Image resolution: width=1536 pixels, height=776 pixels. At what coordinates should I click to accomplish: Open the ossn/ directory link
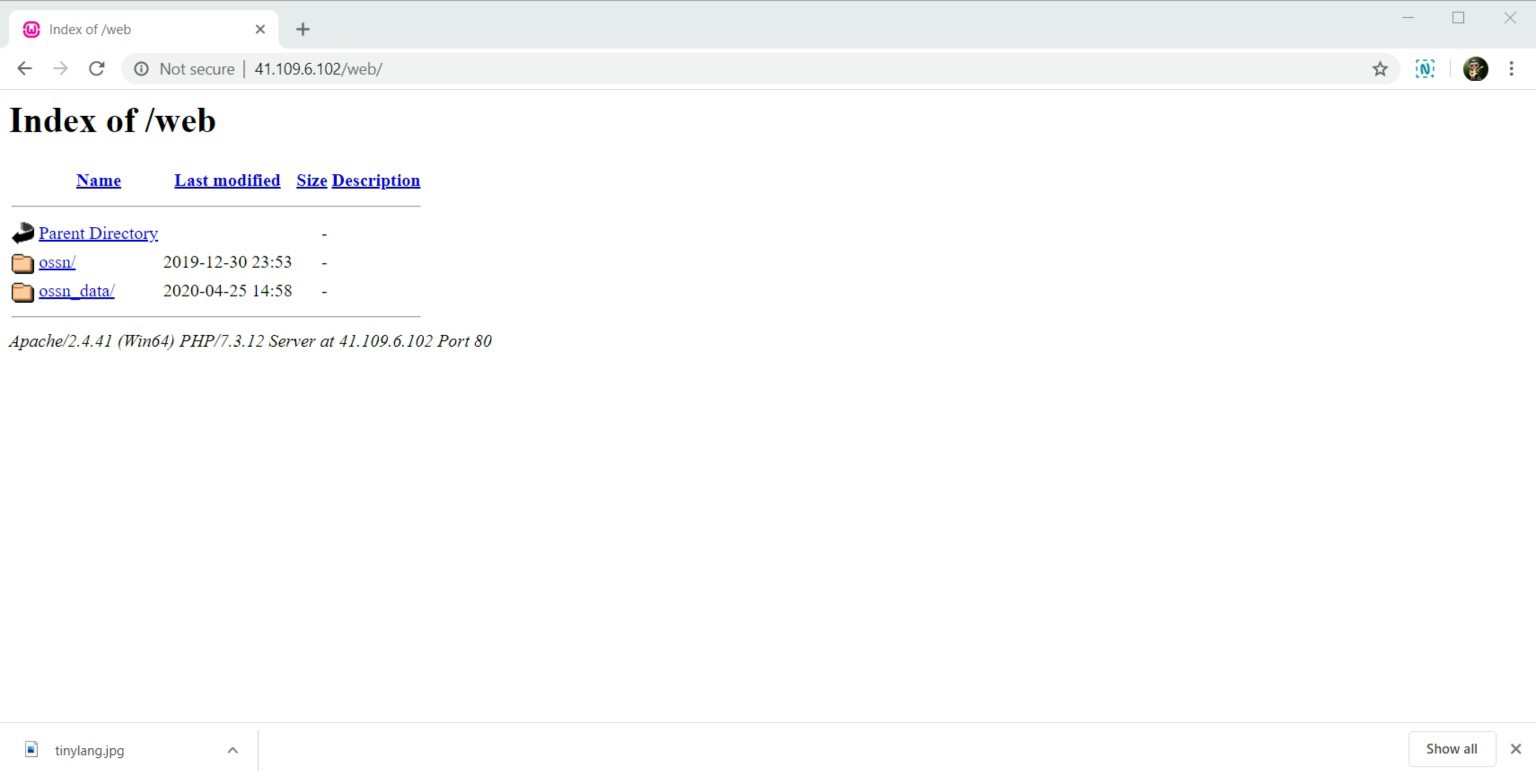(57, 262)
